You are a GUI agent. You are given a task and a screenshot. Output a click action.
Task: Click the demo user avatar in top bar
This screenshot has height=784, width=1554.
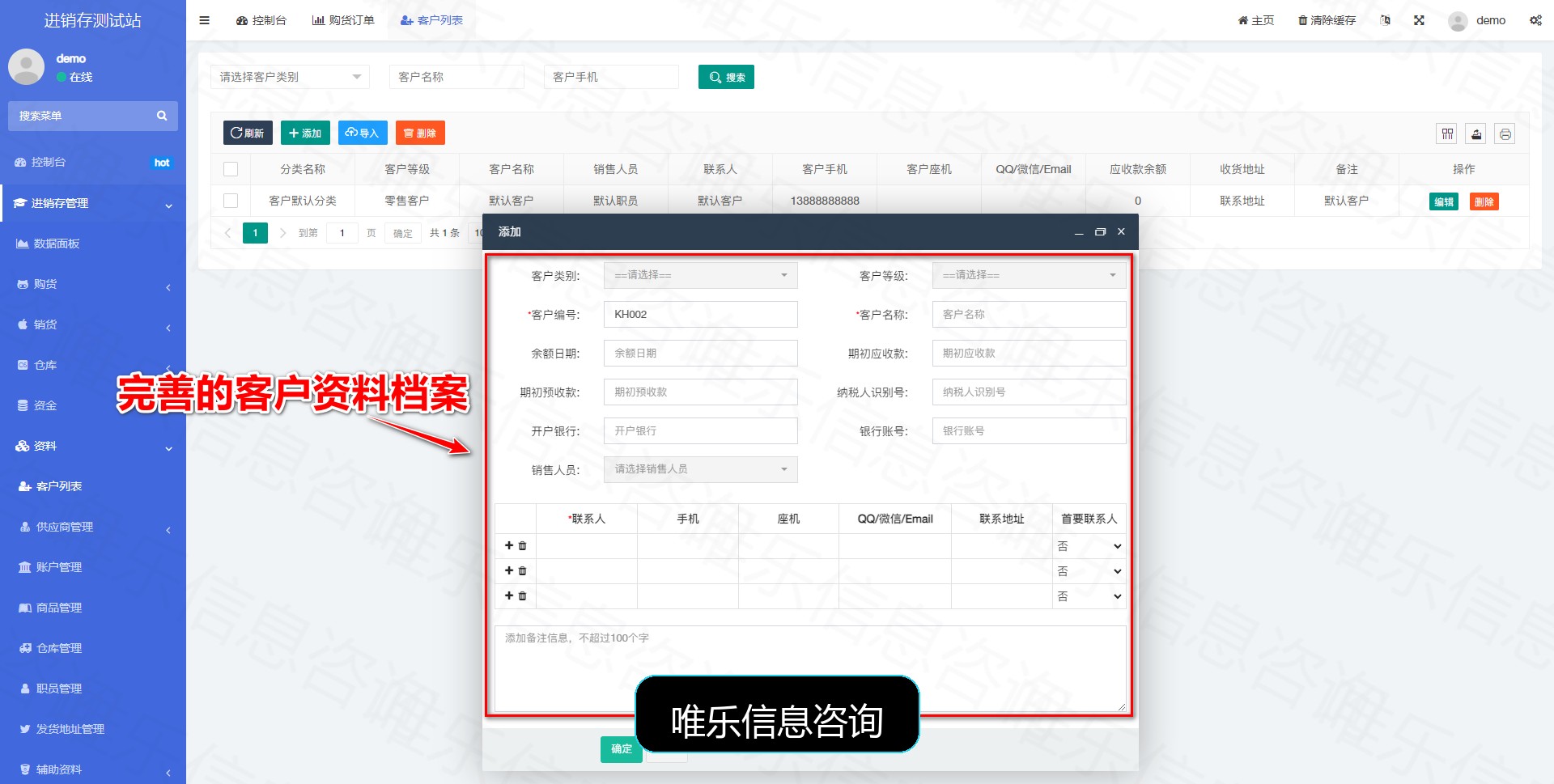click(x=1458, y=21)
